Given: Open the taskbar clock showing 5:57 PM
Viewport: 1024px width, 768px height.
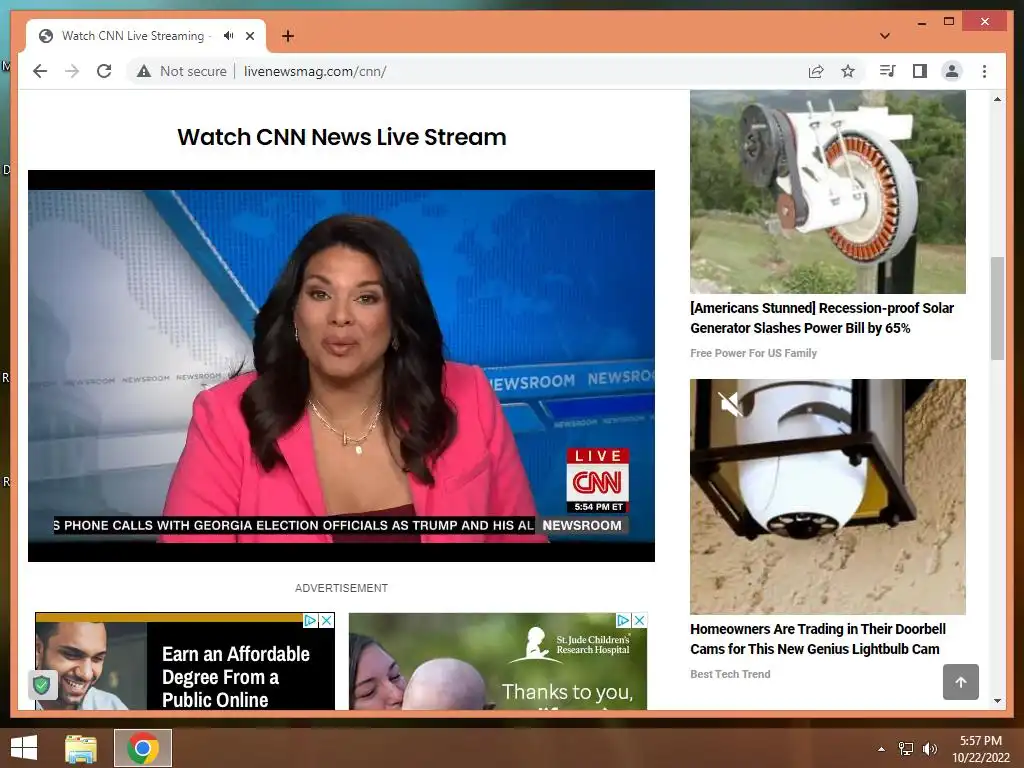Looking at the screenshot, I should pyautogui.click(x=981, y=749).
